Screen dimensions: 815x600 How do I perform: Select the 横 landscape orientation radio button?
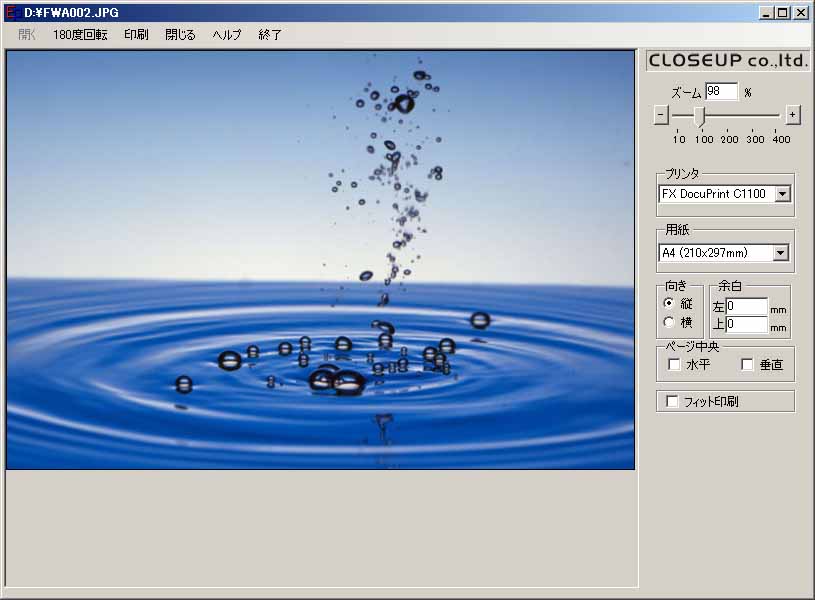click(669, 322)
